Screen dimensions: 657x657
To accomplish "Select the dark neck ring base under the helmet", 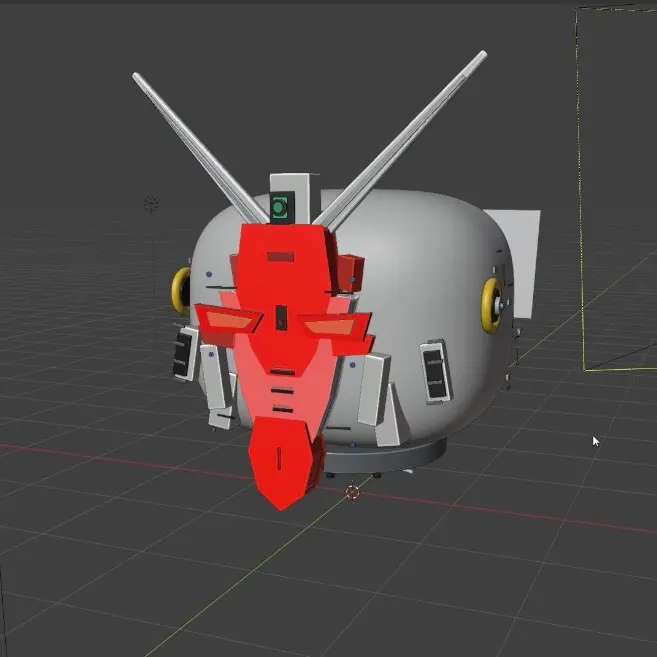I will tap(388, 457).
